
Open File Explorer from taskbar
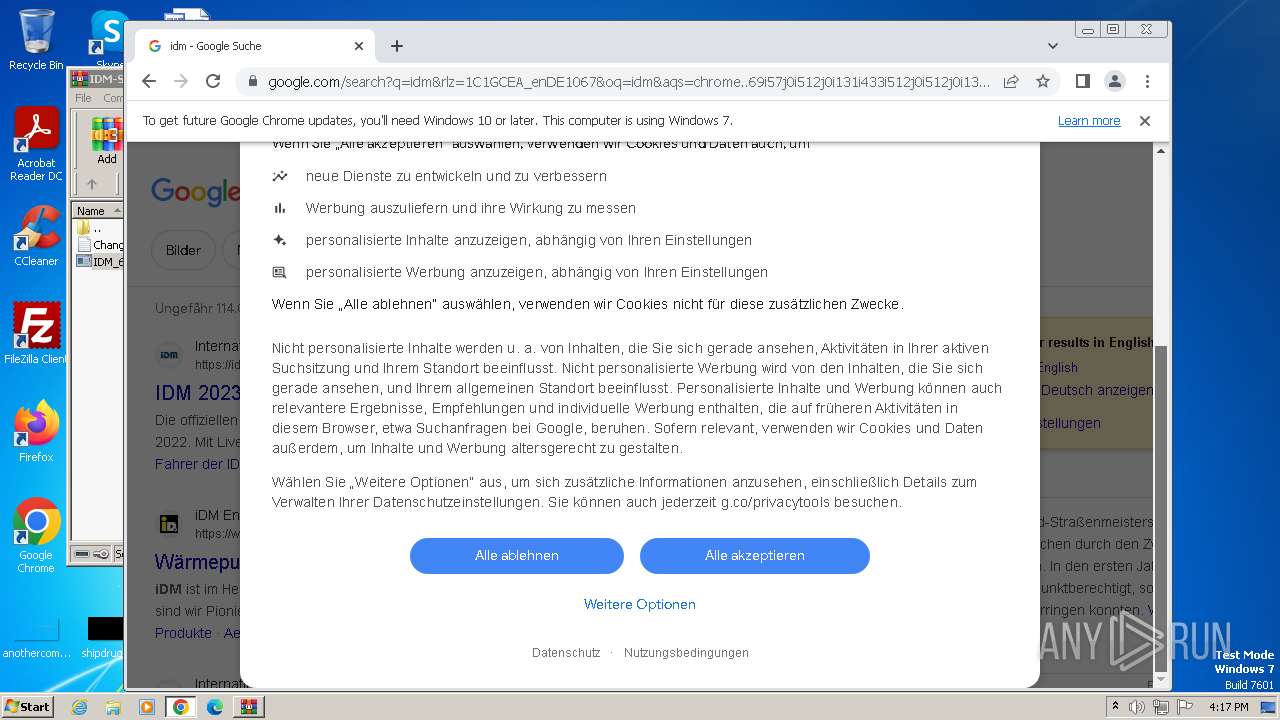[x=113, y=707]
